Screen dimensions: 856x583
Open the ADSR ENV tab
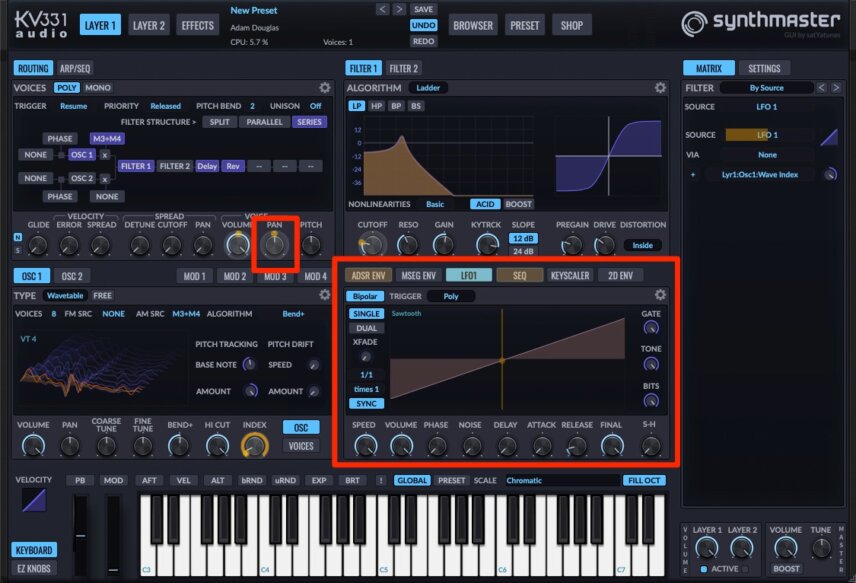[368, 276]
